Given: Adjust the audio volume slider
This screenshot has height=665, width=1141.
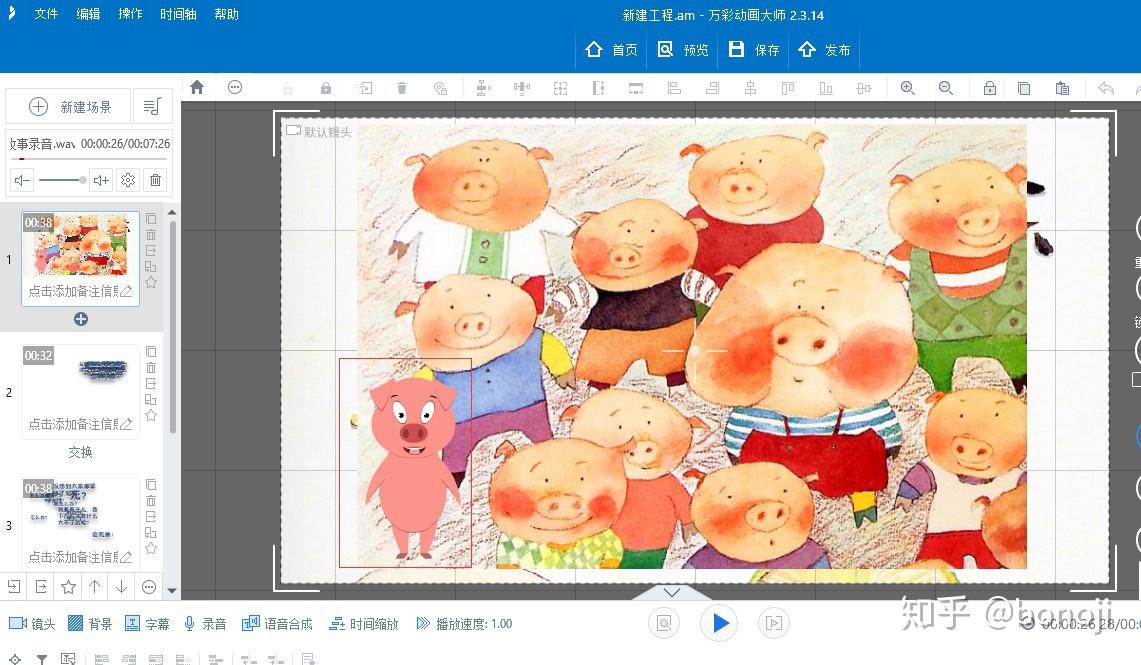Looking at the screenshot, I should [x=63, y=180].
